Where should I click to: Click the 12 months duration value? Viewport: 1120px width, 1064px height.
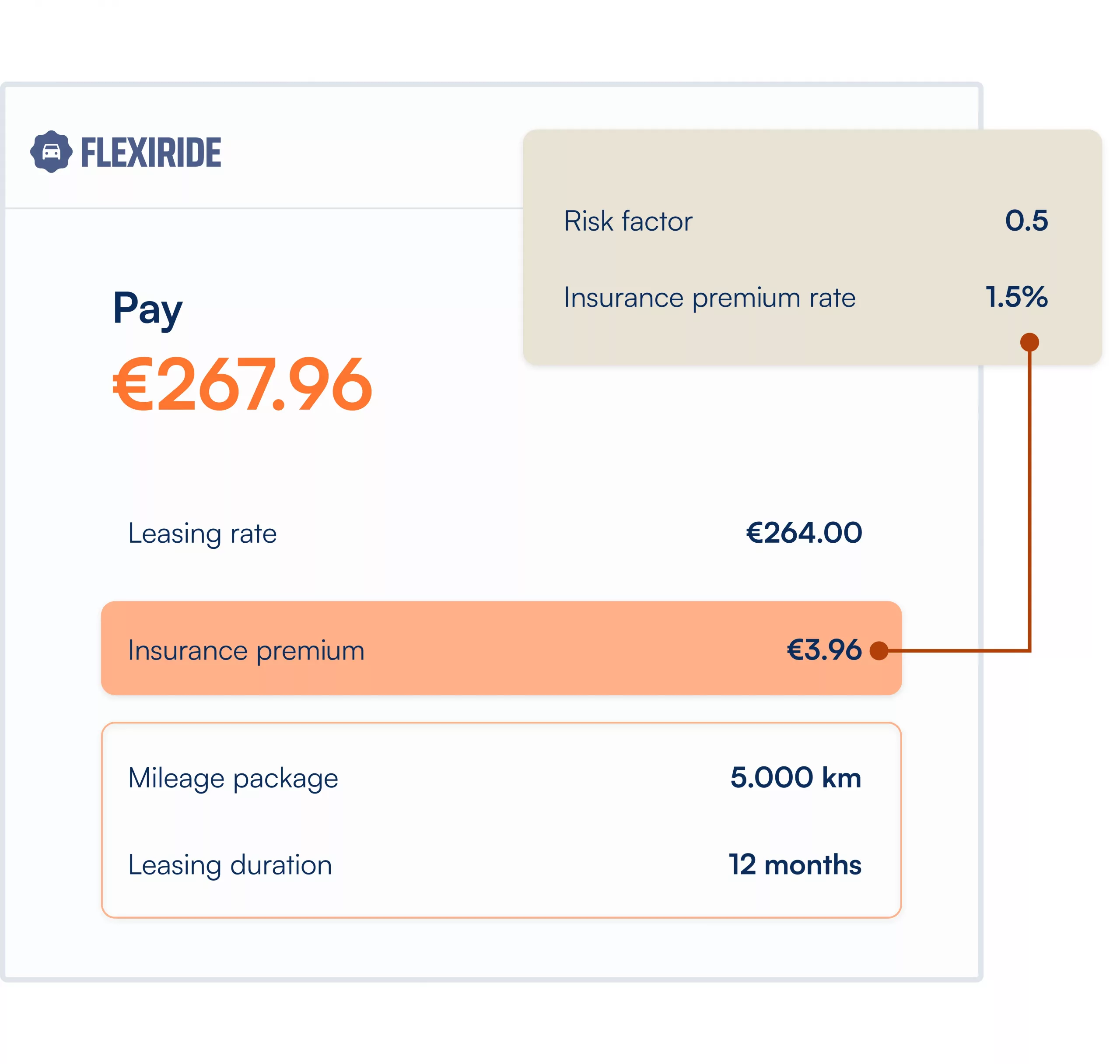[x=794, y=865]
